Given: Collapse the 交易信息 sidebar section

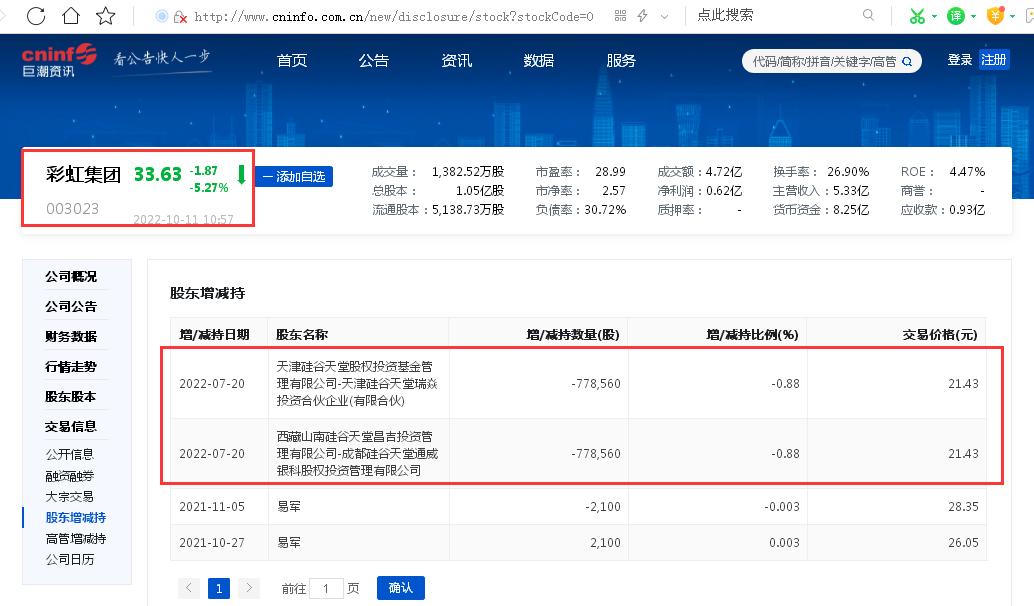Looking at the screenshot, I should (x=71, y=427).
